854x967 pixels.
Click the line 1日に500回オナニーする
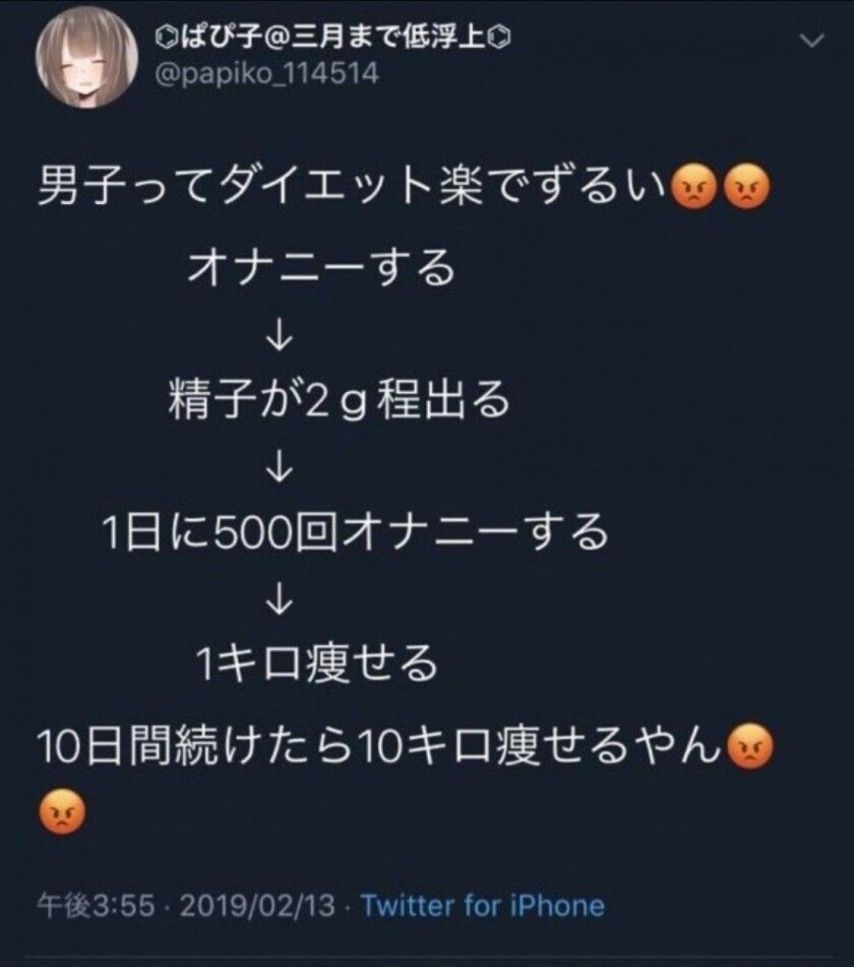pyautogui.click(x=355, y=532)
